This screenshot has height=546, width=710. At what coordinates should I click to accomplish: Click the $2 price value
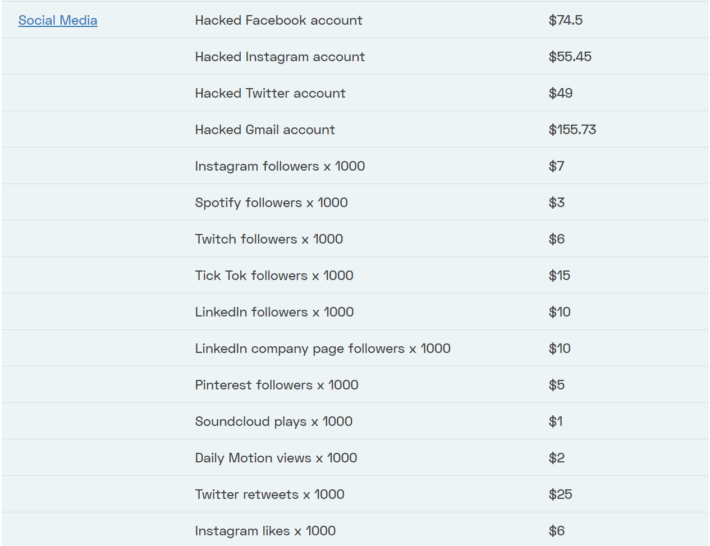(556, 458)
